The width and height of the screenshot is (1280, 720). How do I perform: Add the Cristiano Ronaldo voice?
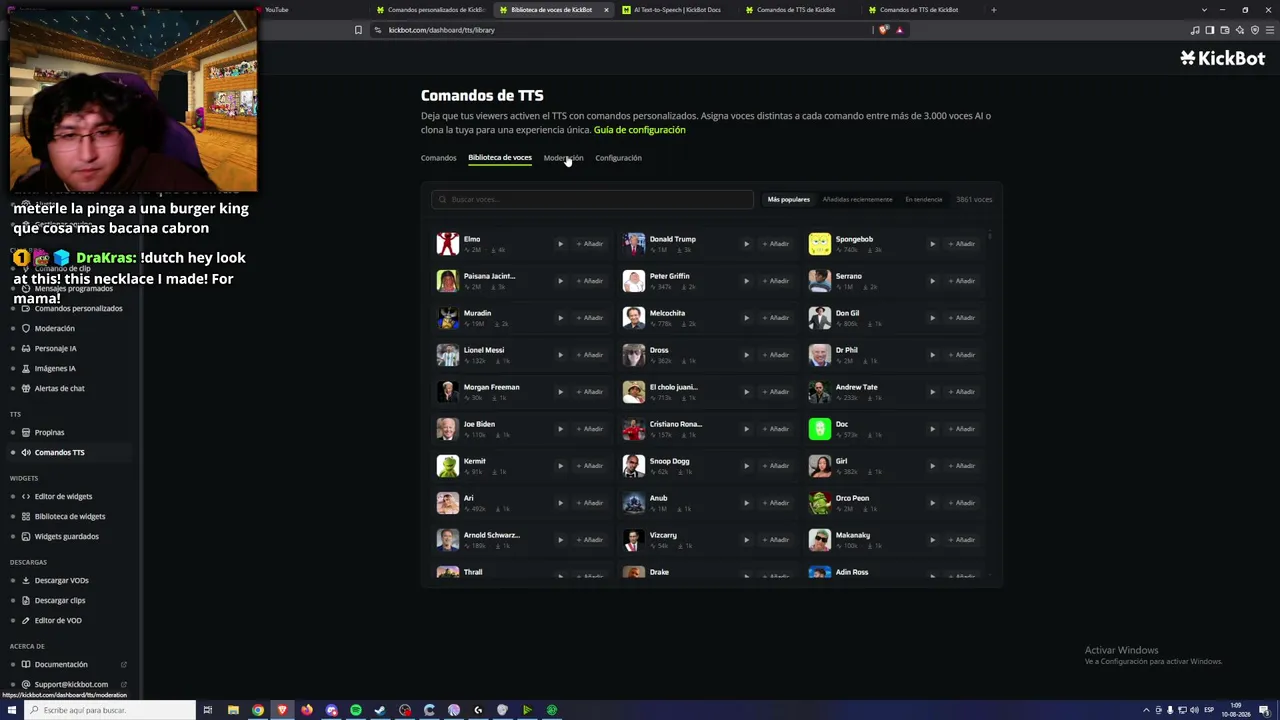pos(776,429)
